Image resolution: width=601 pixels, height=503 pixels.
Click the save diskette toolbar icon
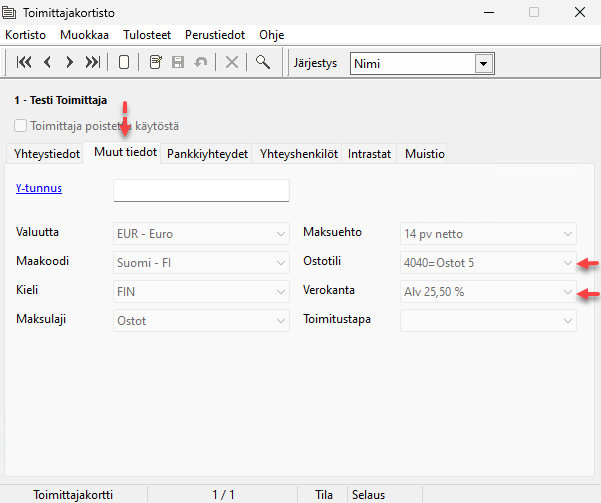click(178, 62)
